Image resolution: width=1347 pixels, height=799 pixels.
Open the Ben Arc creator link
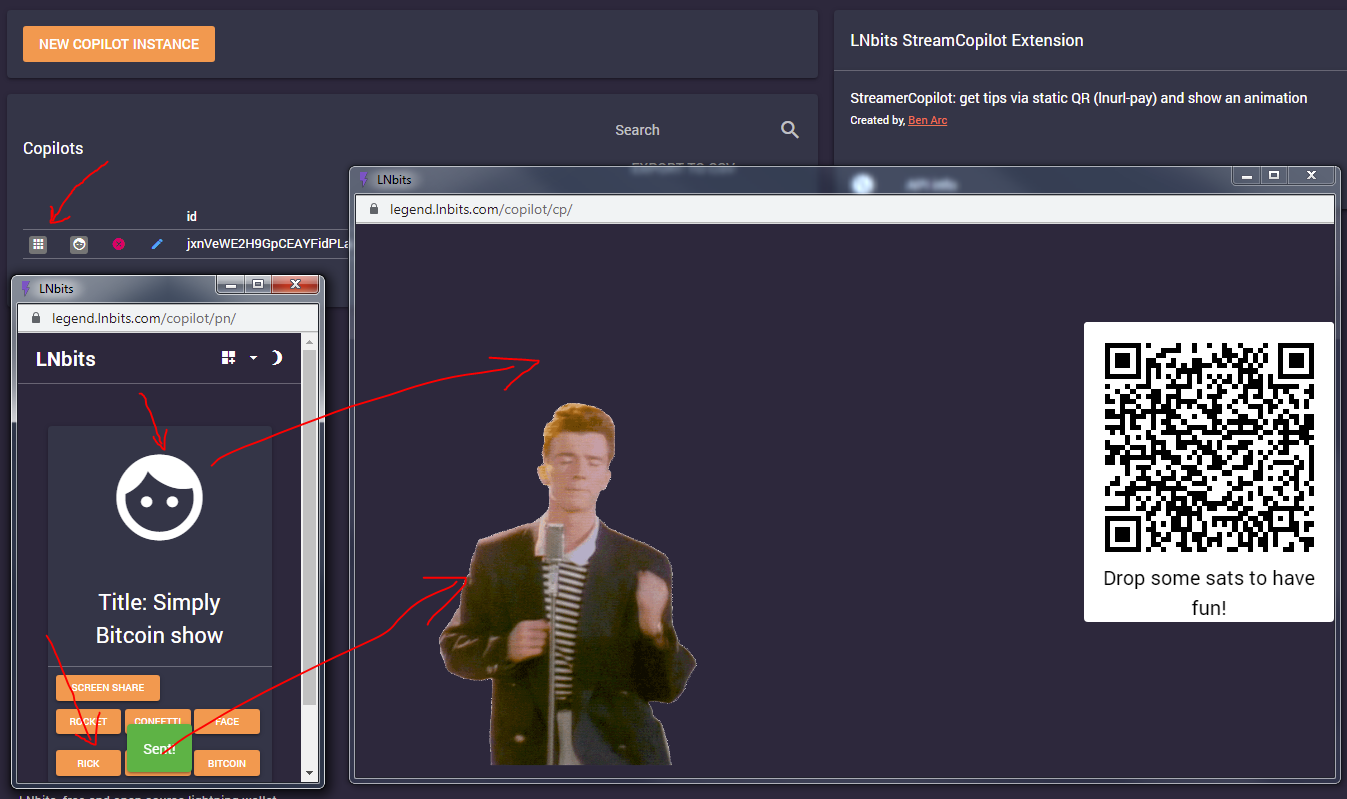927,120
